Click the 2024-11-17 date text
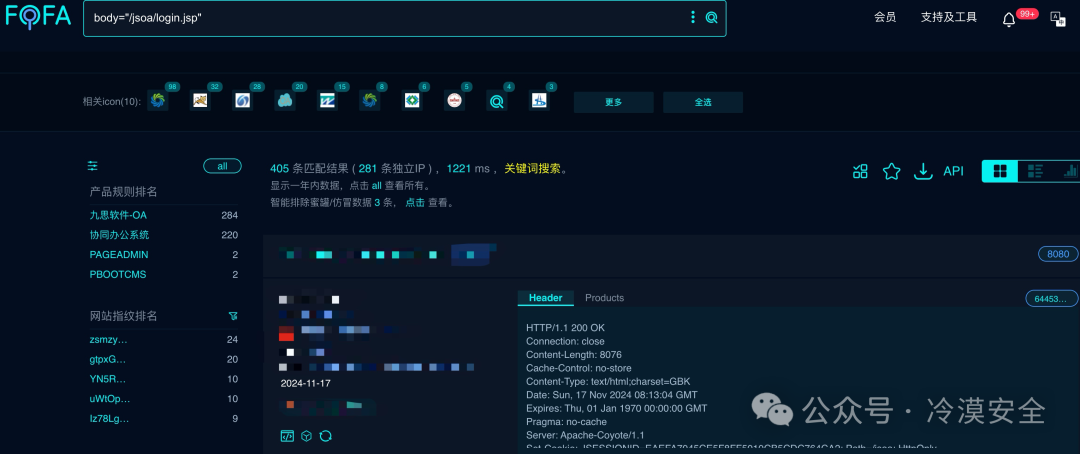Image resolution: width=1080 pixels, height=454 pixels. click(305, 383)
